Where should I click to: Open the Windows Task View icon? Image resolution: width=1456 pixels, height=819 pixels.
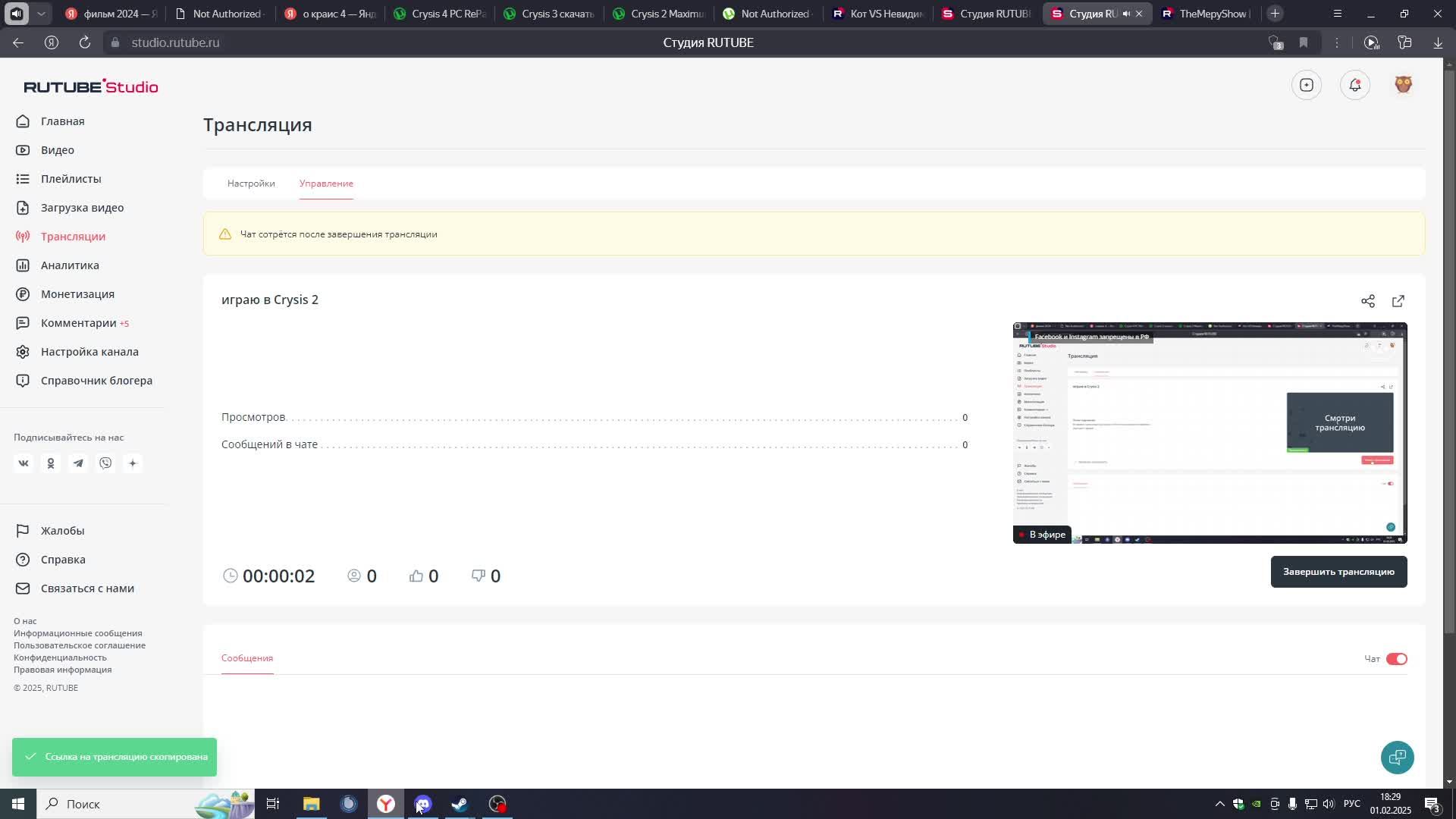(x=273, y=804)
